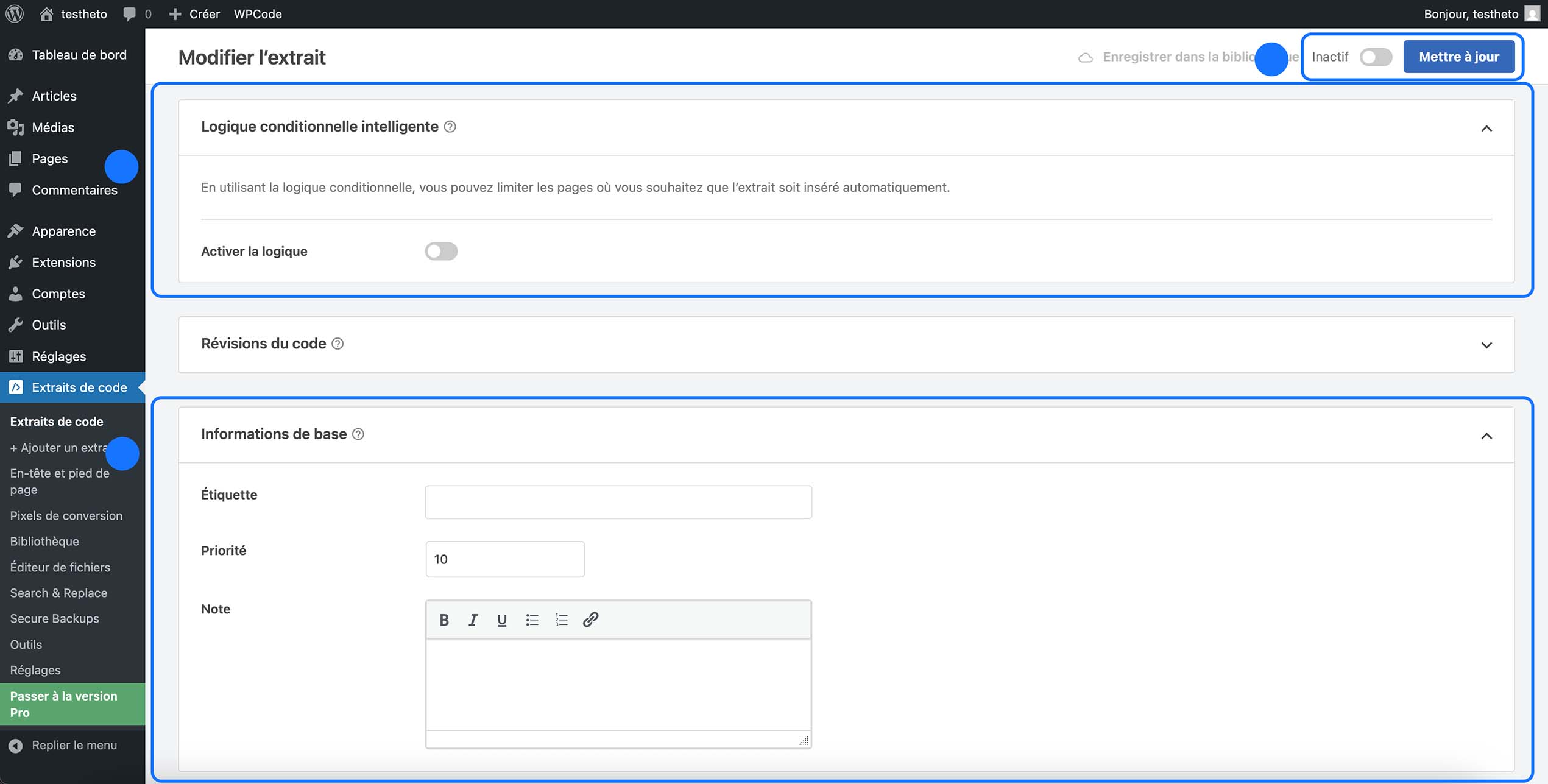Insert a bulleted list in the Note field
The width and height of the screenshot is (1548, 784).
coord(532,620)
